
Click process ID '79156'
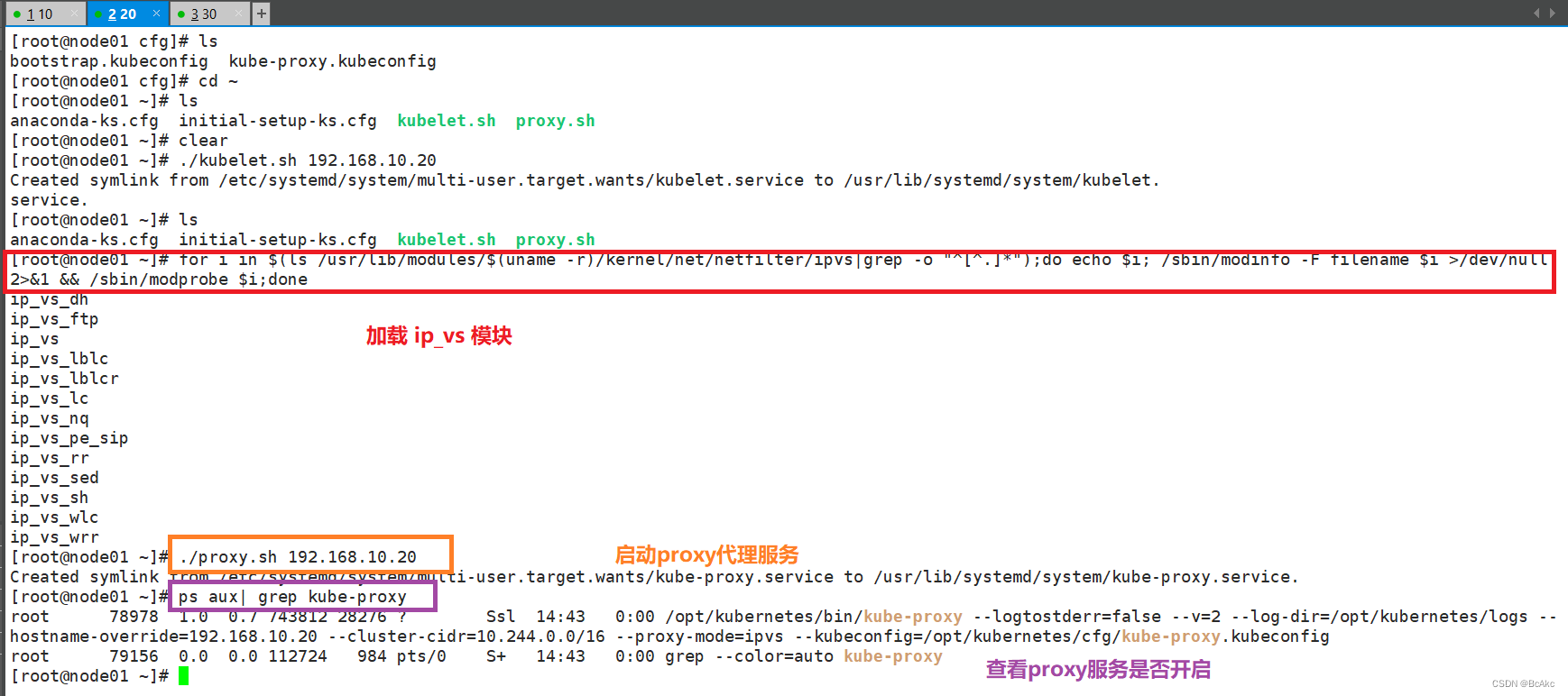coord(134,656)
